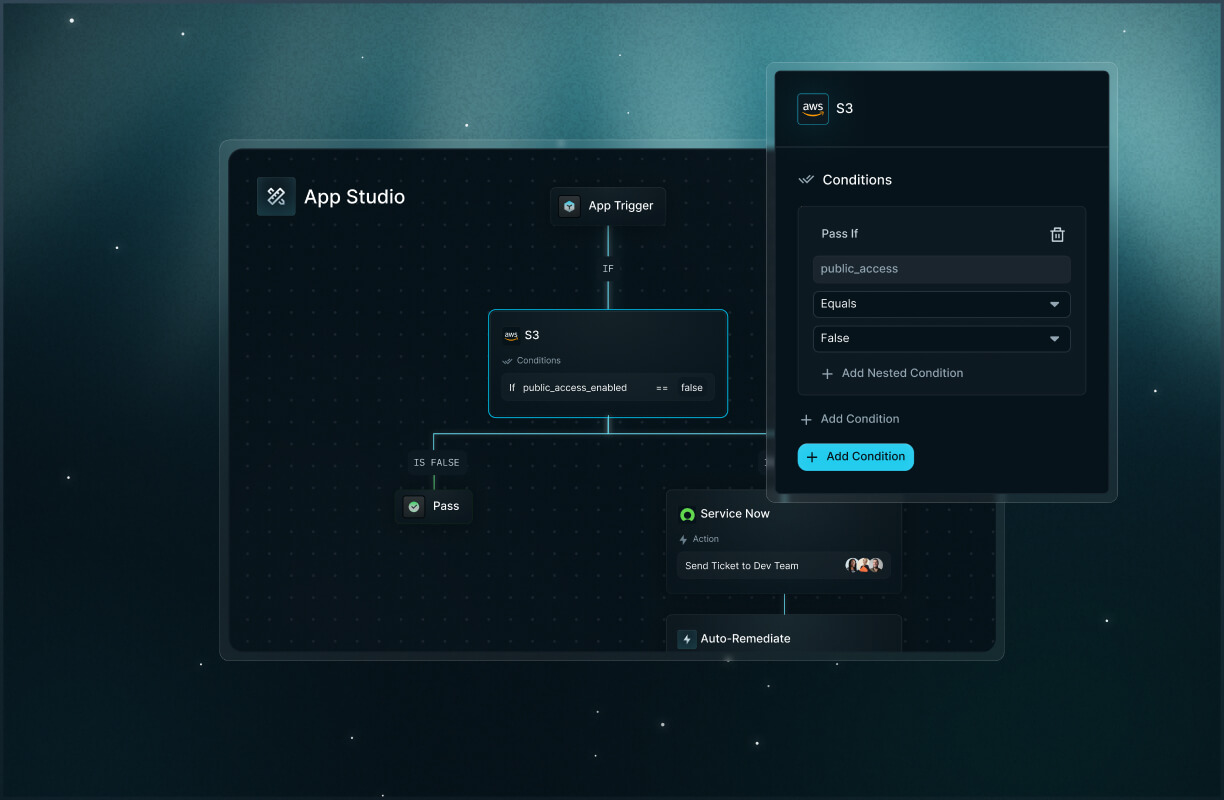Click the team avatars on Send Ticket action
Image resolution: width=1224 pixels, height=800 pixels.
(x=863, y=565)
